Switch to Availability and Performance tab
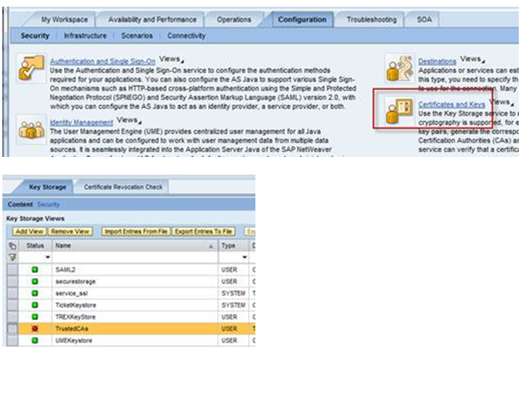The image size is (520, 397). click(152, 20)
